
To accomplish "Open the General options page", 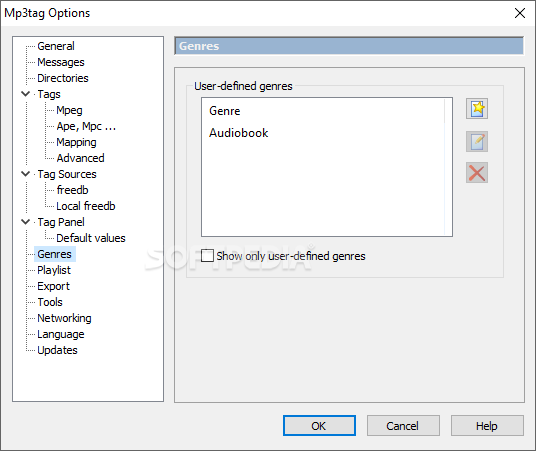I will click(x=56, y=46).
